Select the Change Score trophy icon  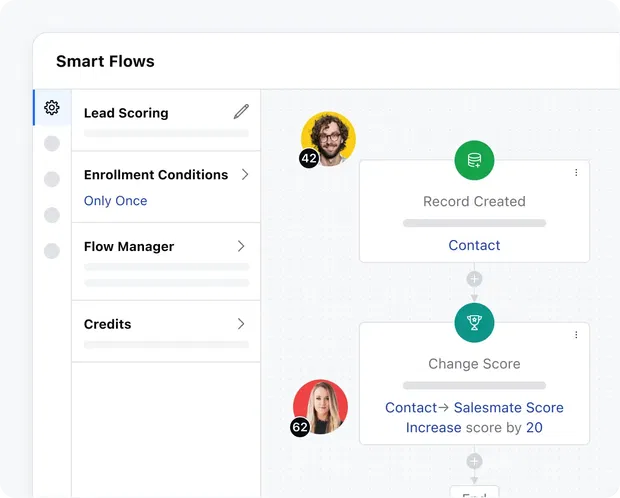(x=474, y=323)
